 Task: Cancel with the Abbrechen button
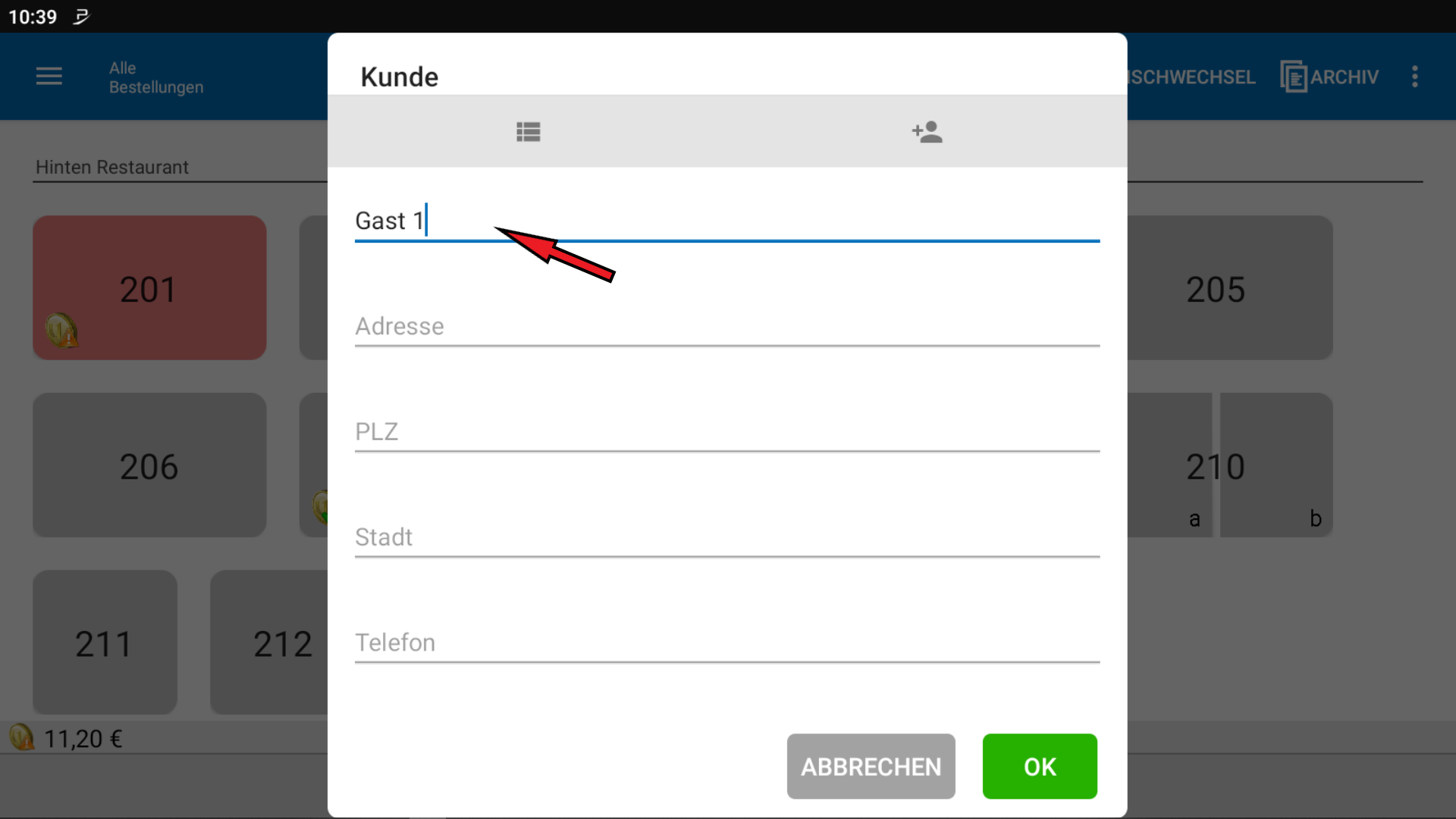[x=871, y=766]
